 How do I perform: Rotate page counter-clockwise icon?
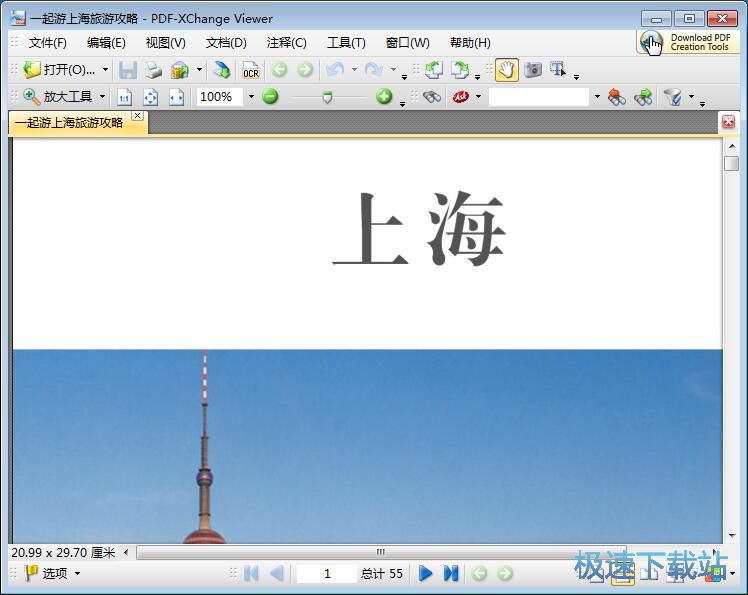click(x=434, y=70)
